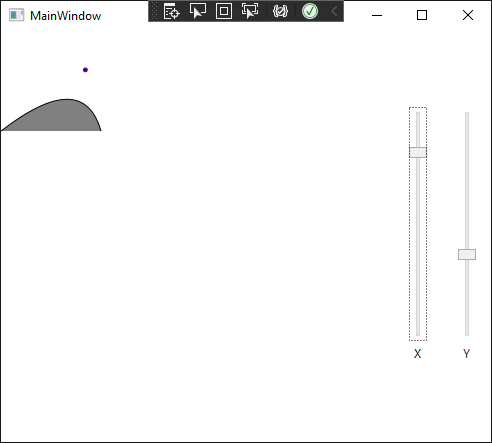Click the purple dot control point
Screen dimensions: 492x443
85,70
